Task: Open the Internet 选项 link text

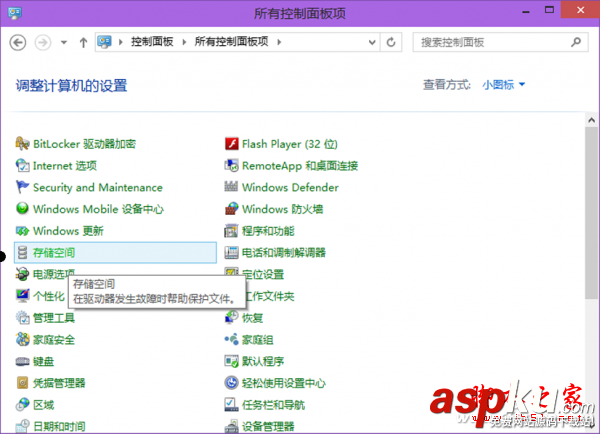Action: 65,166
